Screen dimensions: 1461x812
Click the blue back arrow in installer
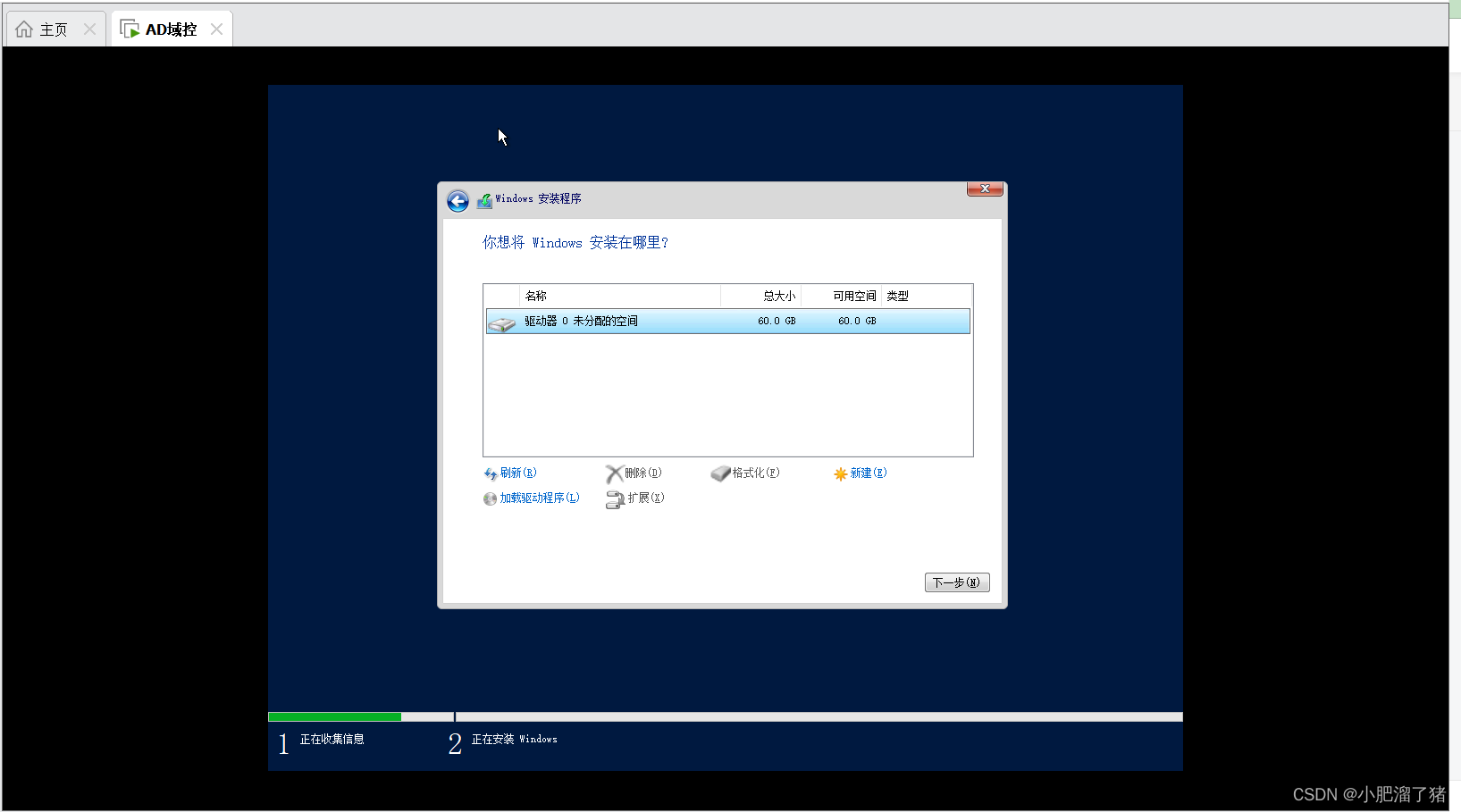458,201
